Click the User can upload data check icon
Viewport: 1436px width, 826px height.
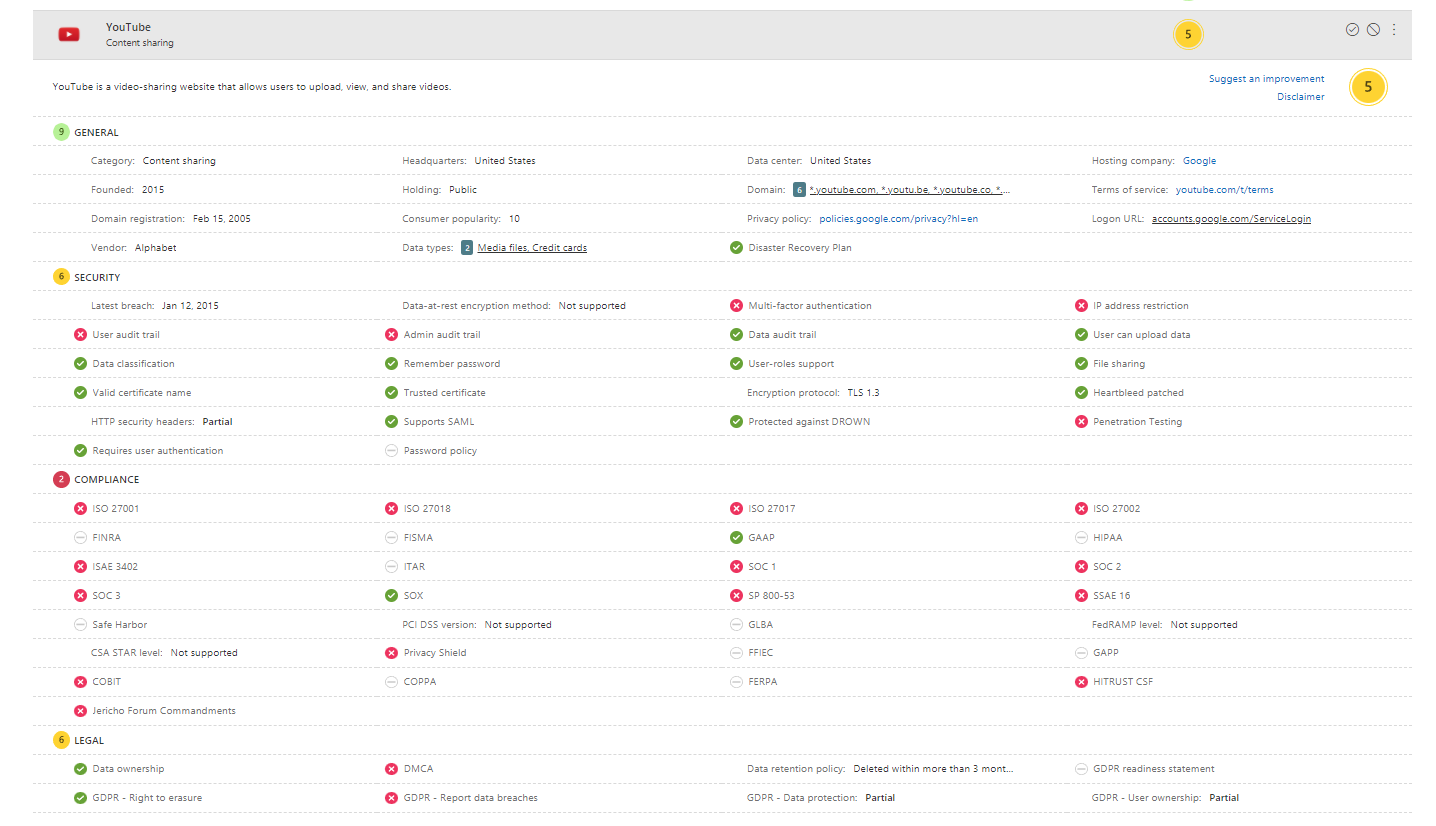(1081, 335)
